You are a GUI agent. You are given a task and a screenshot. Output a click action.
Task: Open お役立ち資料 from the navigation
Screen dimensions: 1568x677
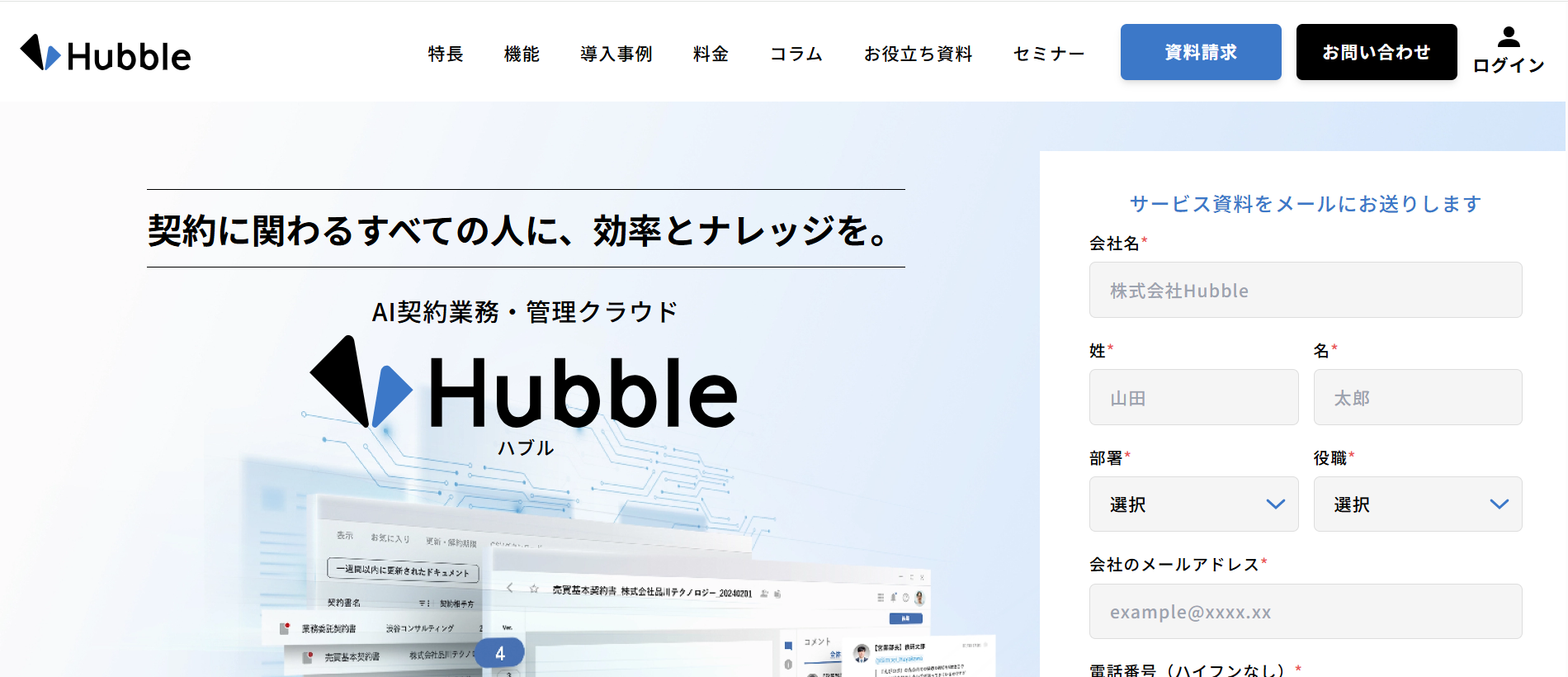click(918, 54)
